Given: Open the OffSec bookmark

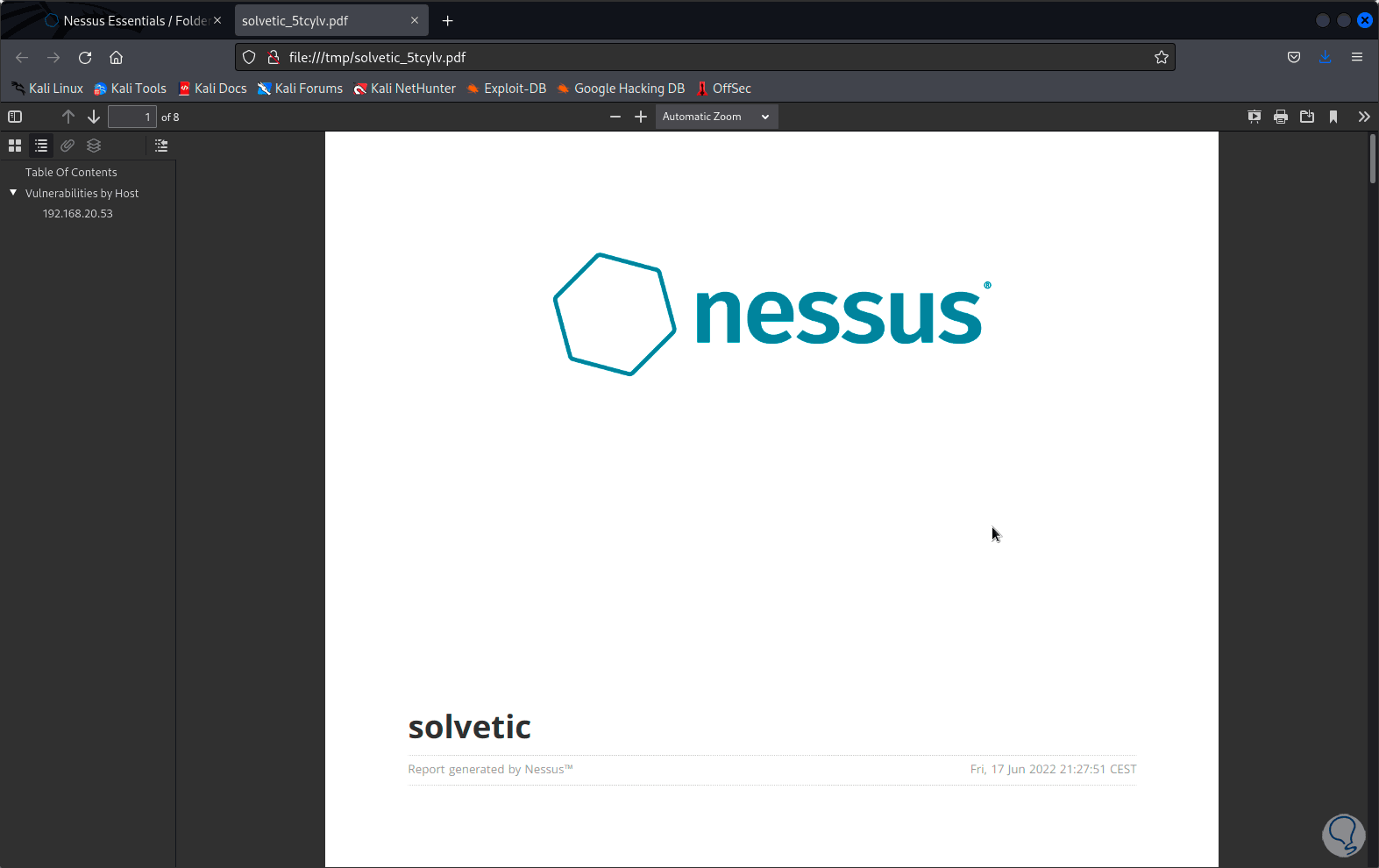Looking at the screenshot, I should coord(723,89).
